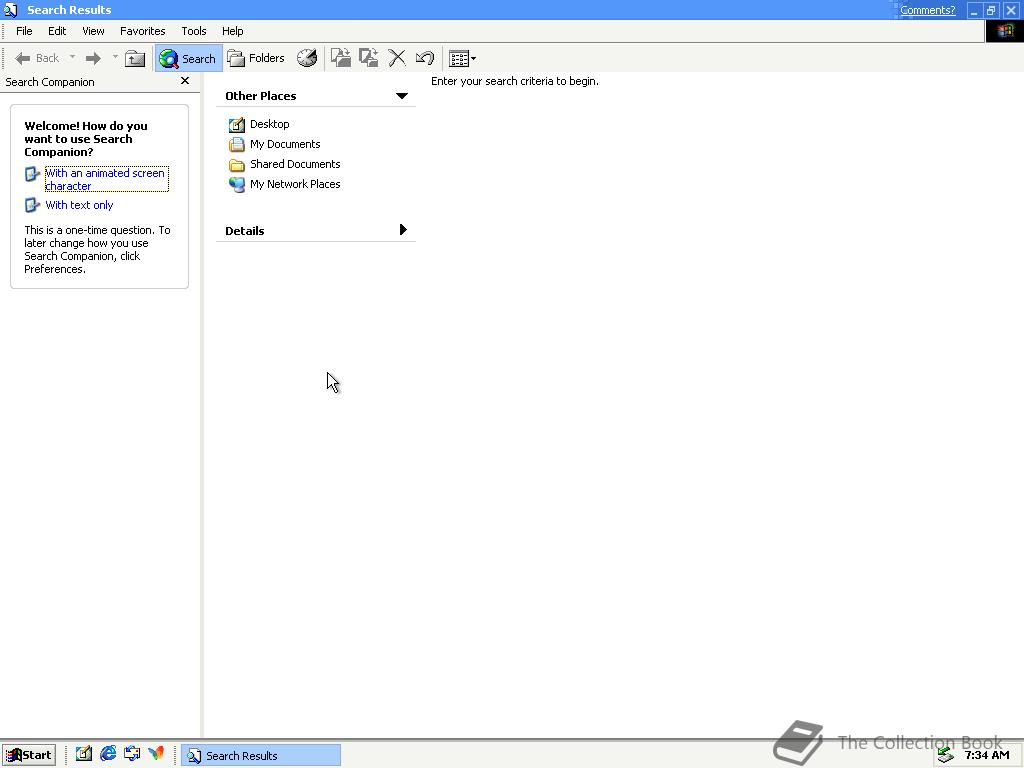This screenshot has width=1024, height=768.
Task: Click the Desktop icon in Other Places
Action: point(236,124)
